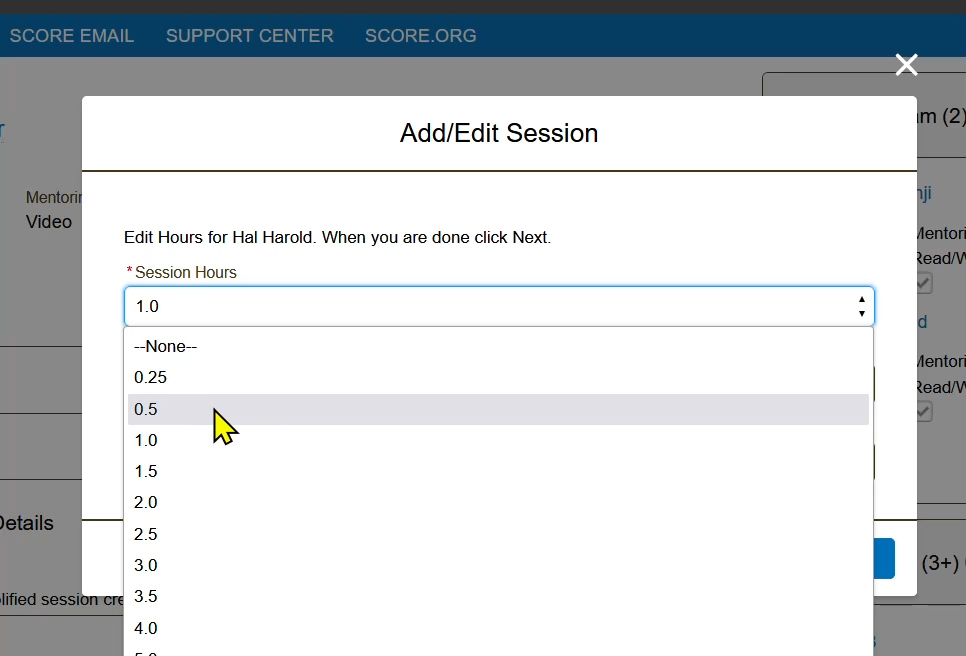The width and height of the screenshot is (966, 656).
Task: Toggle the upper Read/Write checkbox behind the dialog
Action: pos(924,284)
